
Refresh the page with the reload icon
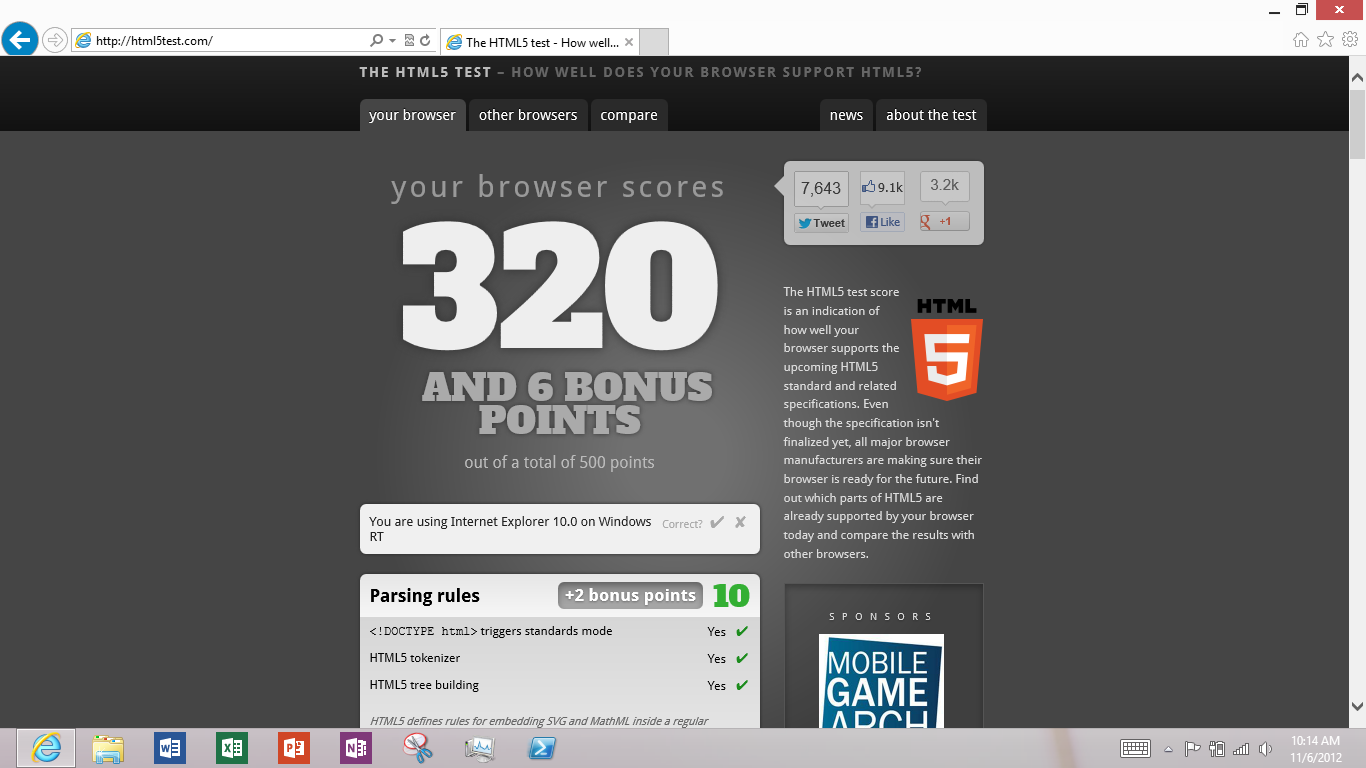pyautogui.click(x=425, y=41)
